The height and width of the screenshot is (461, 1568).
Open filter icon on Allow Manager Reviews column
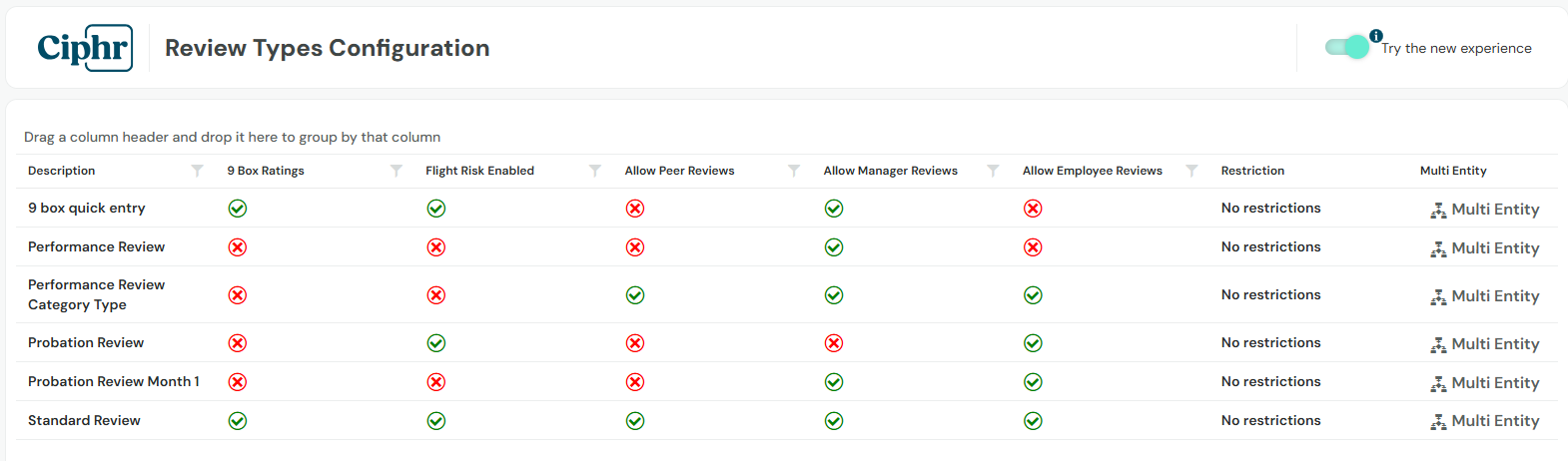(x=993, y=171)
